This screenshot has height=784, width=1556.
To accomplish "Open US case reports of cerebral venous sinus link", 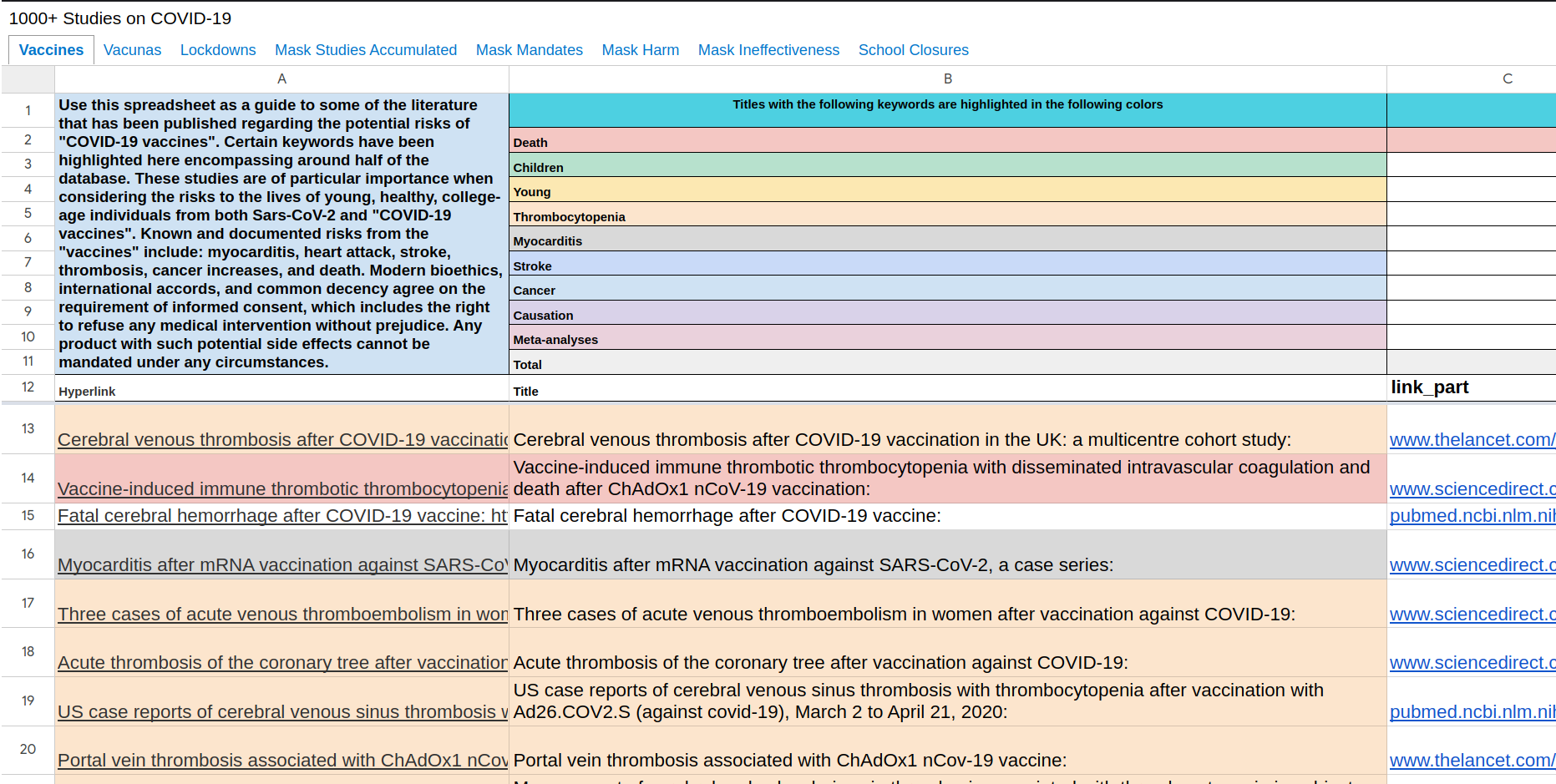I will [283, 711].
